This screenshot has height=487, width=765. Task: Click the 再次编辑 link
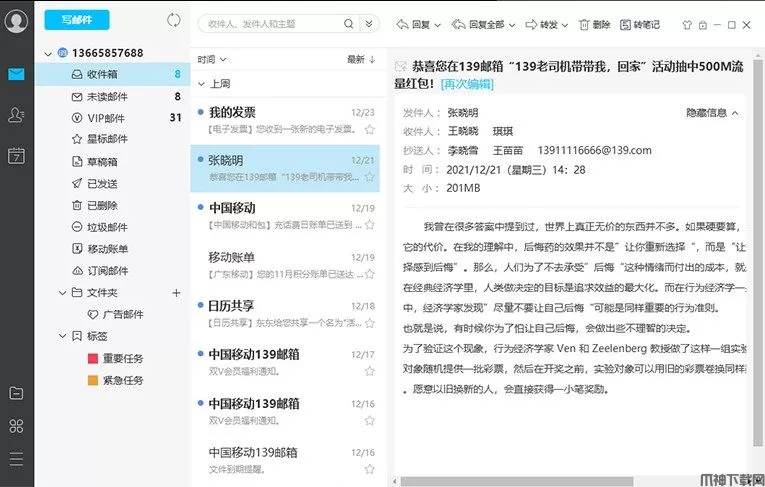pyautogui.click(x=467, y=84)
